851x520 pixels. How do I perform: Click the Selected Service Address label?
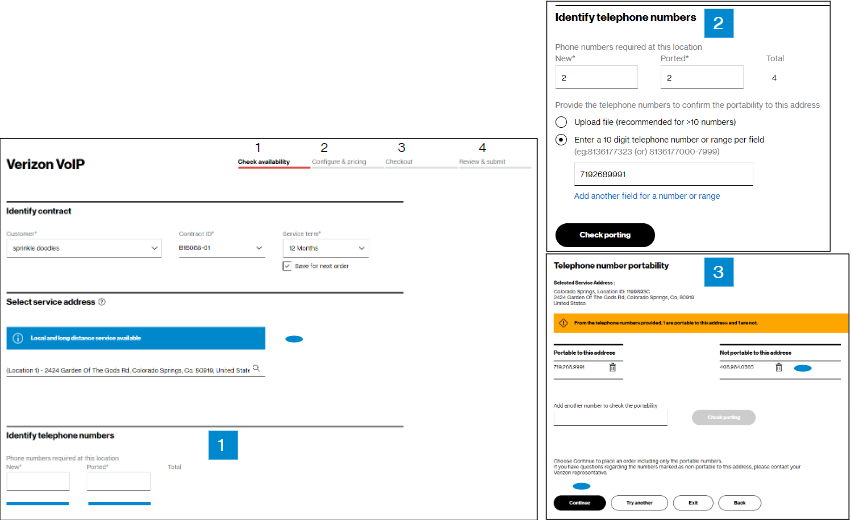coord(584,283)
